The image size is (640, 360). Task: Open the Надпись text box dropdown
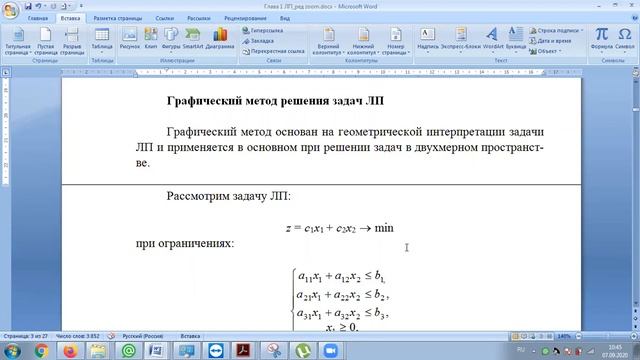pos(428,41)
